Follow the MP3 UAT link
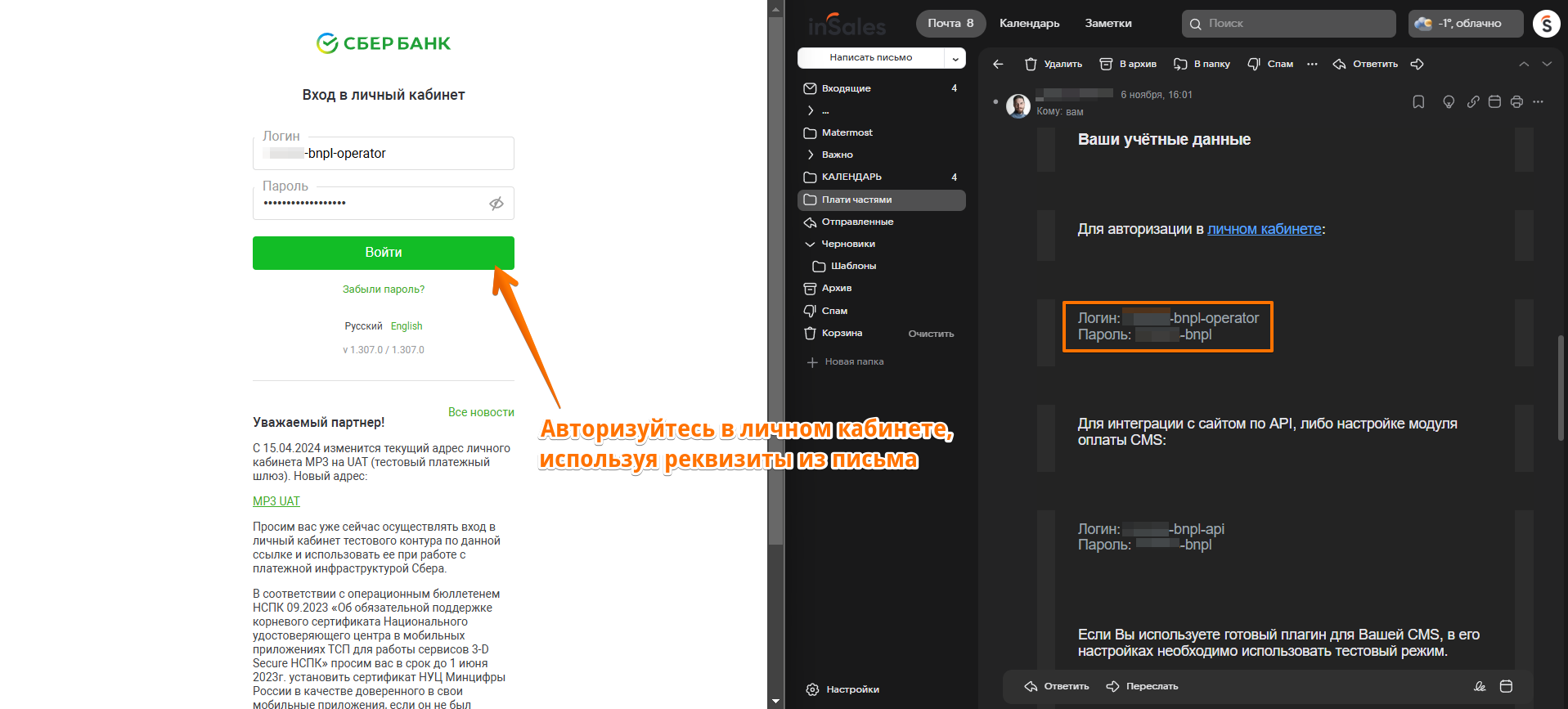The width and height of the screenshot is (1568, 709). (276, 501)
